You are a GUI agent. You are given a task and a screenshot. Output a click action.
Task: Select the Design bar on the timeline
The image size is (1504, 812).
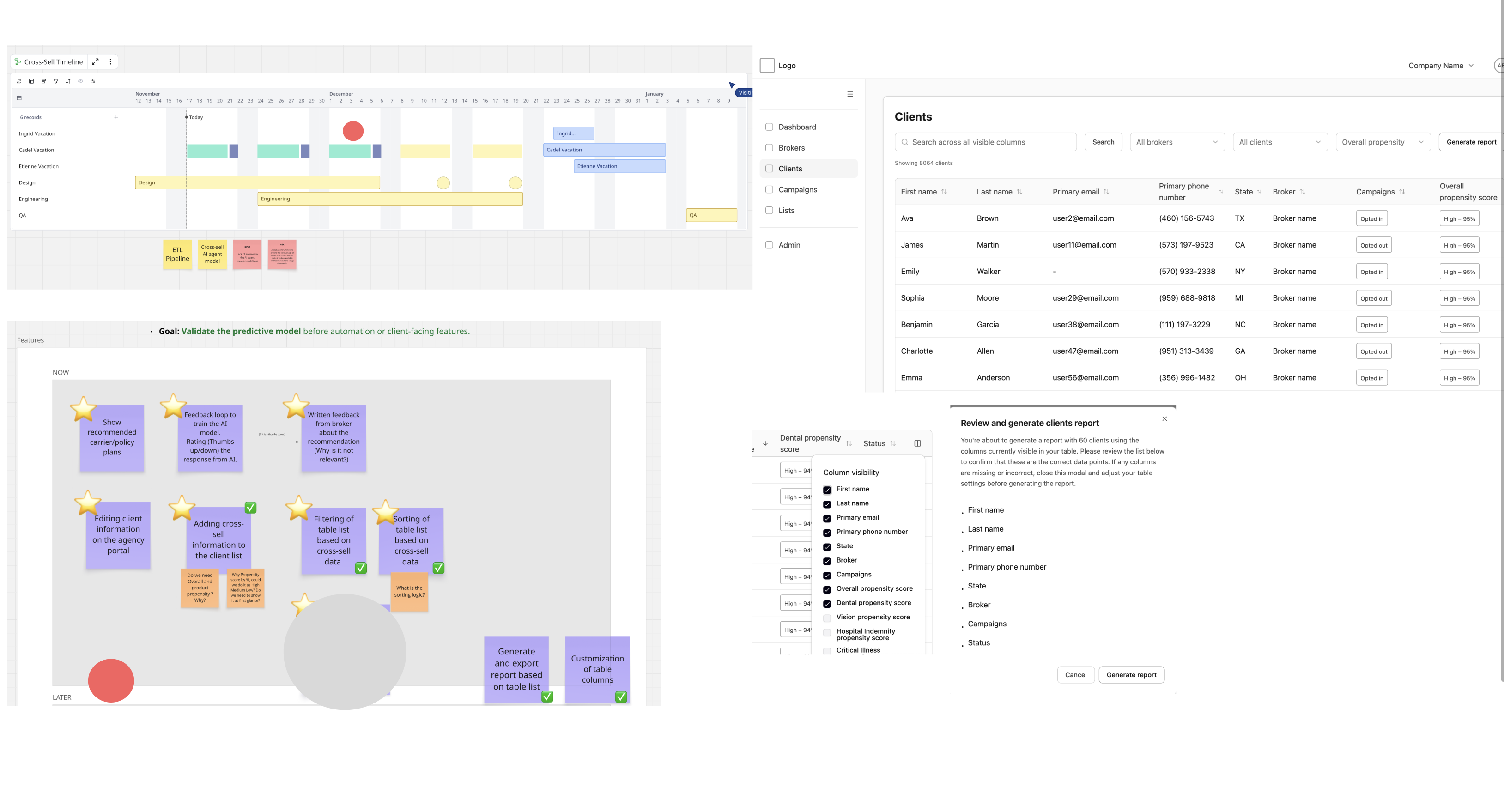tap(257, 183)
